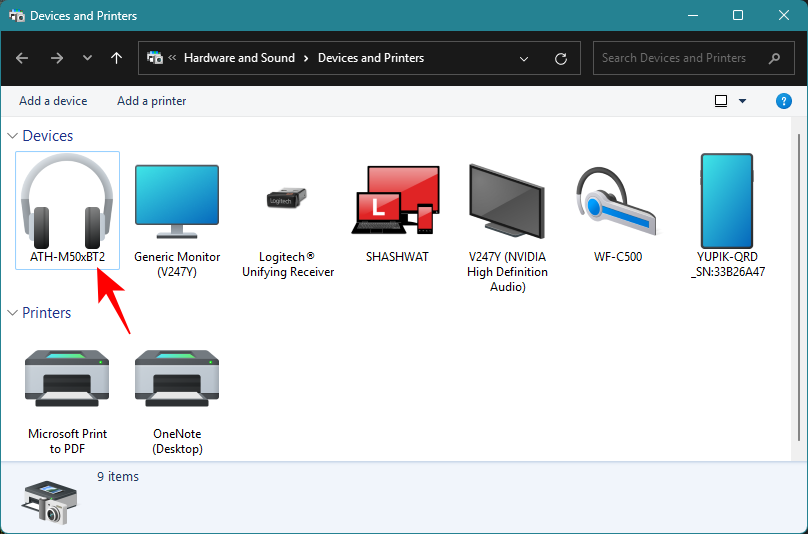Click the chevron between breadcrumb segments
The height and width of the screenshot is (534, 808).
coord(306,58)
